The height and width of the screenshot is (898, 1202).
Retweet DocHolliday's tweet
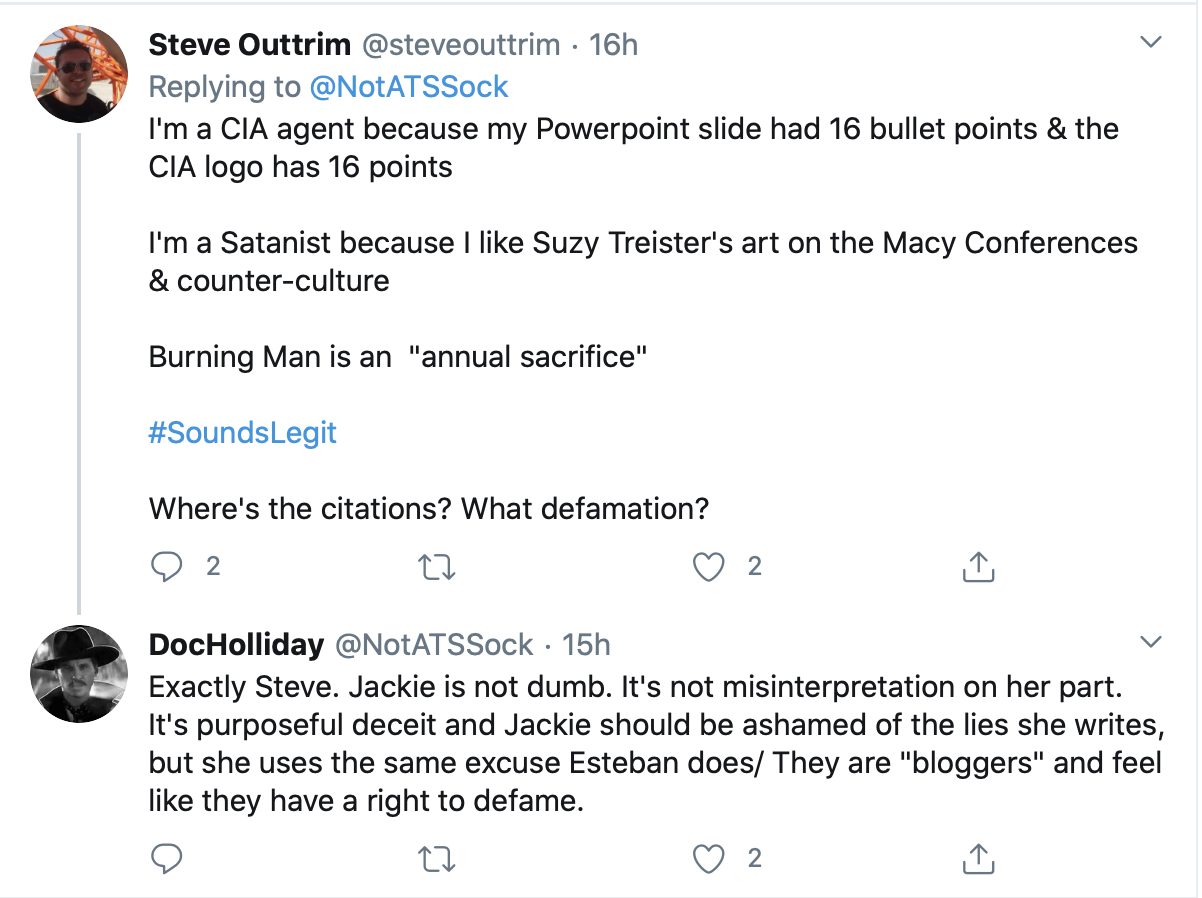point(437,857)
